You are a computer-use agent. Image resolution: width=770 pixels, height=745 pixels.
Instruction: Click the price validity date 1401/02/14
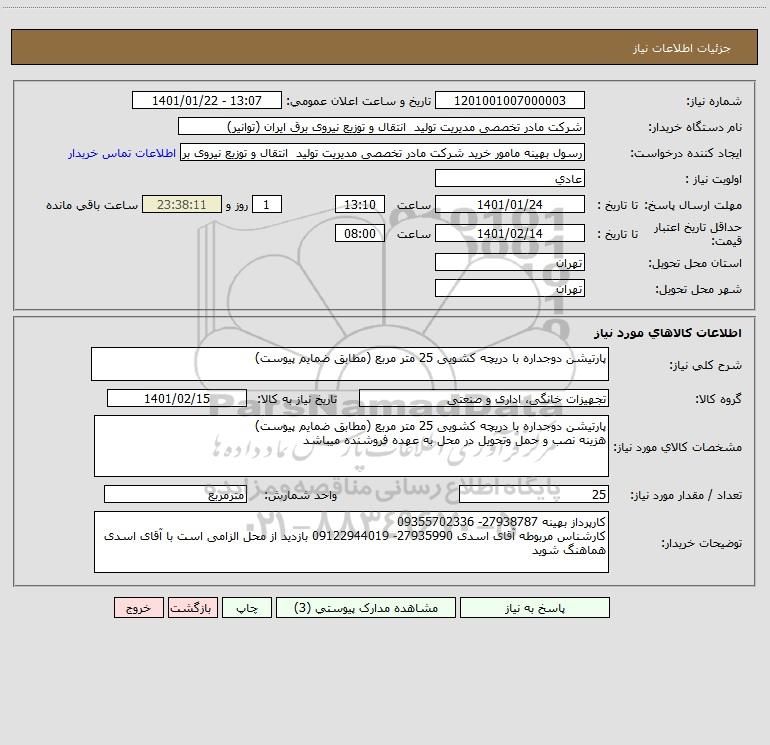click(510, 233)
